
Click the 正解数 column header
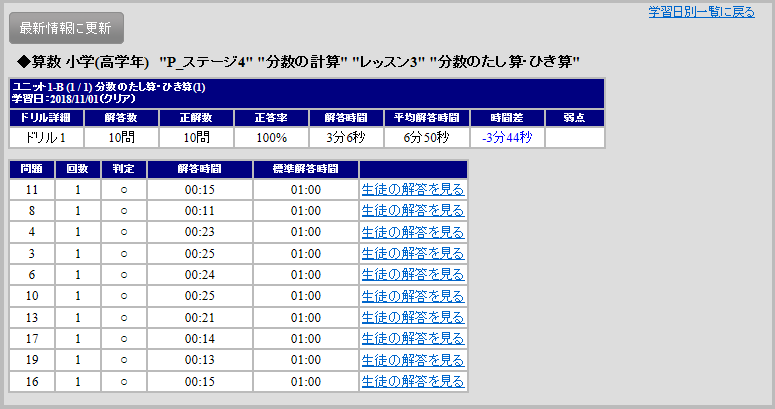point(196,118)
